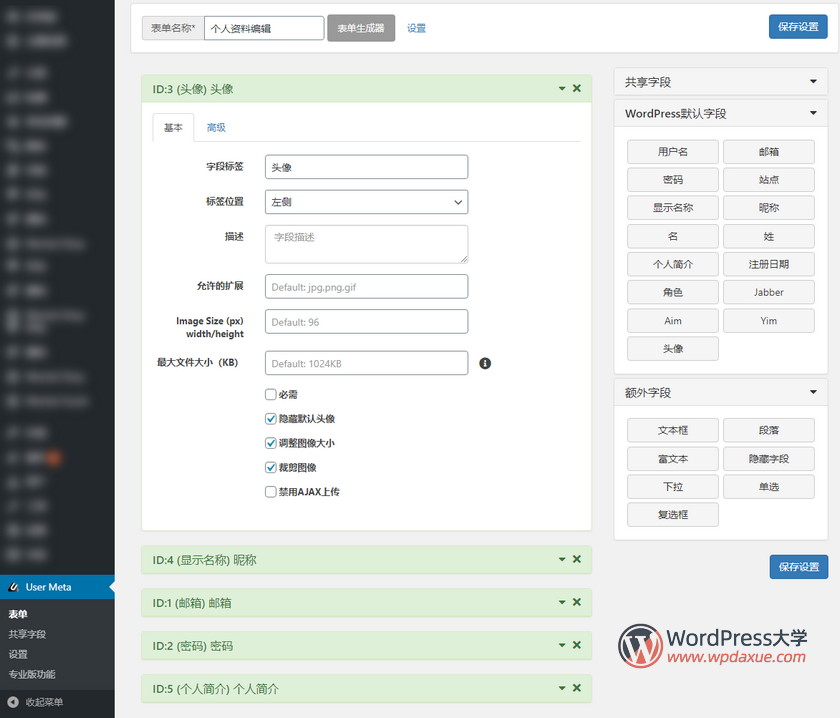Switch to the 高级 tab
Viewport: 840px width, 718px height.
pyautogui.click(x=216, y=128)
